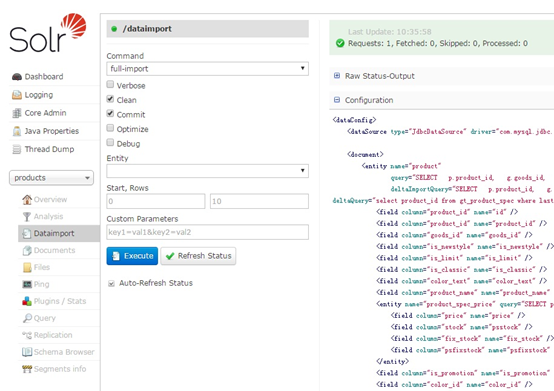Open the Overview section
The width and height of the screenshot is (554, 391).
coord(51,200)
